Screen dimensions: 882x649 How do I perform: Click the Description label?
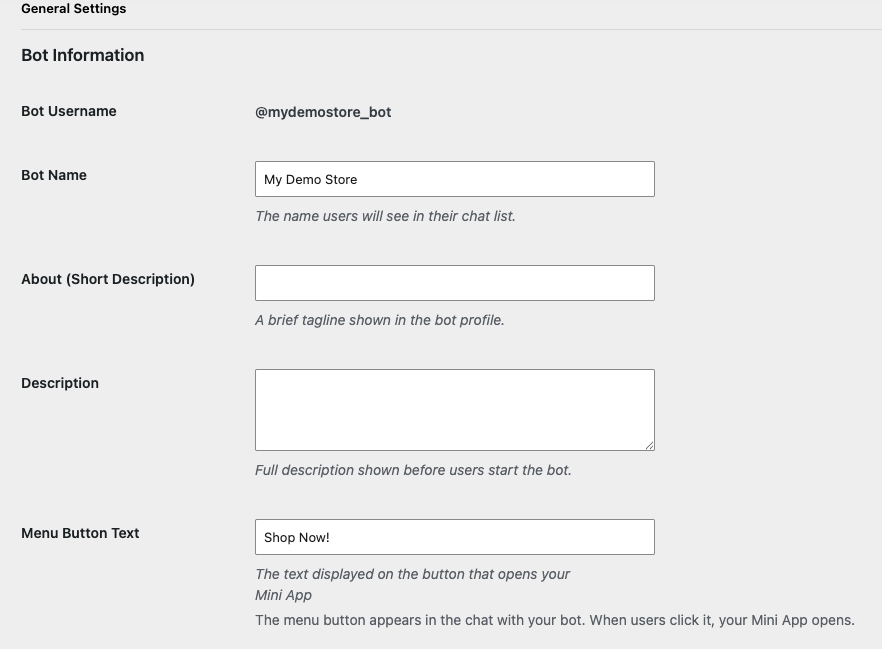tap(60, 383)
